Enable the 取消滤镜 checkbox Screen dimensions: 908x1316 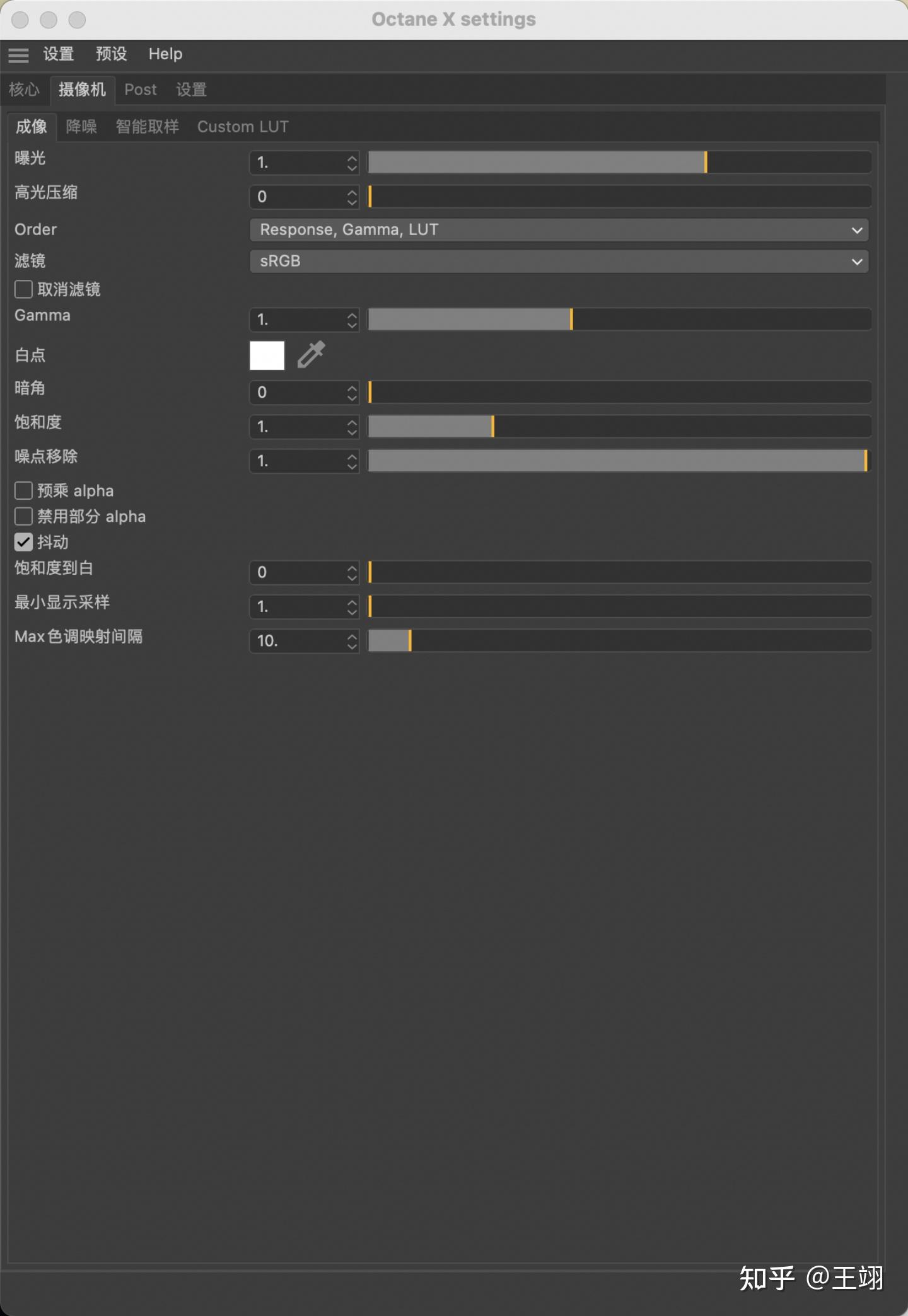tap(23, 289)
